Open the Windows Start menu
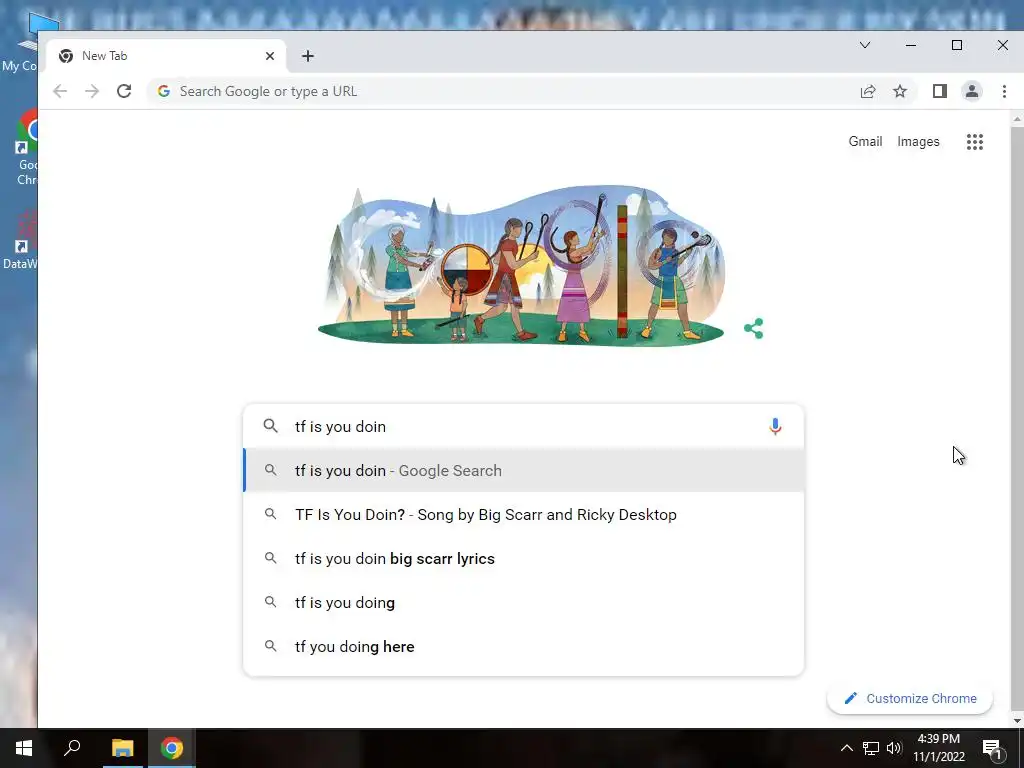1024x768 pixels. coord(24,748)
